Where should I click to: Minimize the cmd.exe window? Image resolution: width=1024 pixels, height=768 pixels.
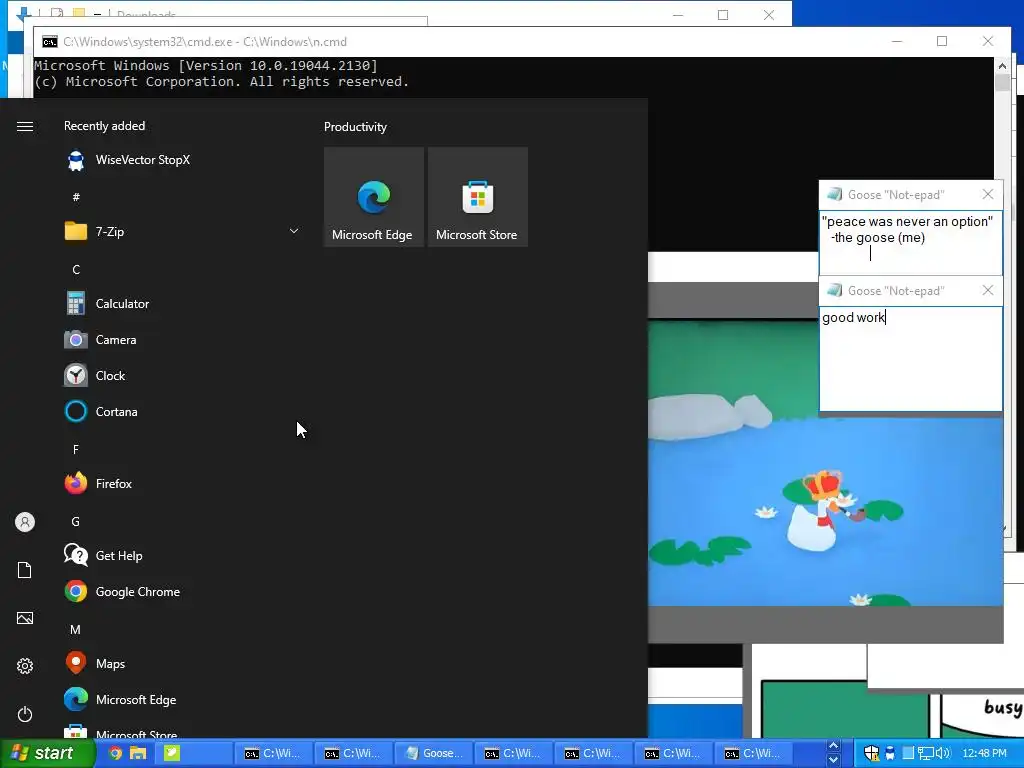tap(897, 41)
